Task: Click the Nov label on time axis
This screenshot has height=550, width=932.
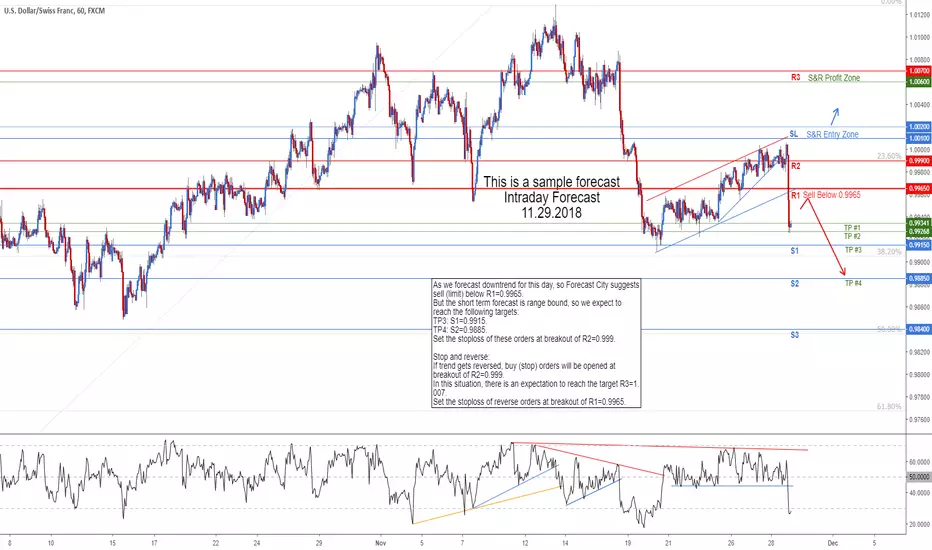Action: (x=381, y=543)
